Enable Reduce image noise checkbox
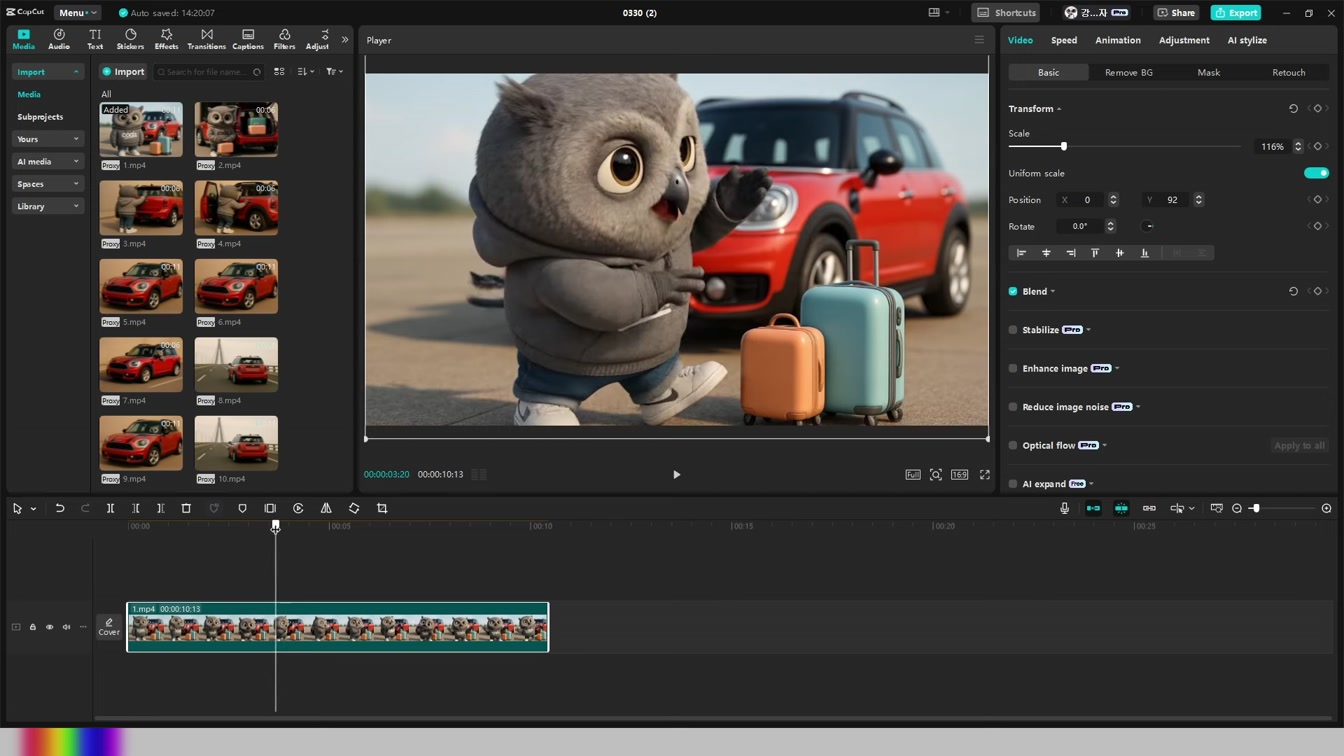The width and height of the screenshot is (1344, 756). [1013, 407]
